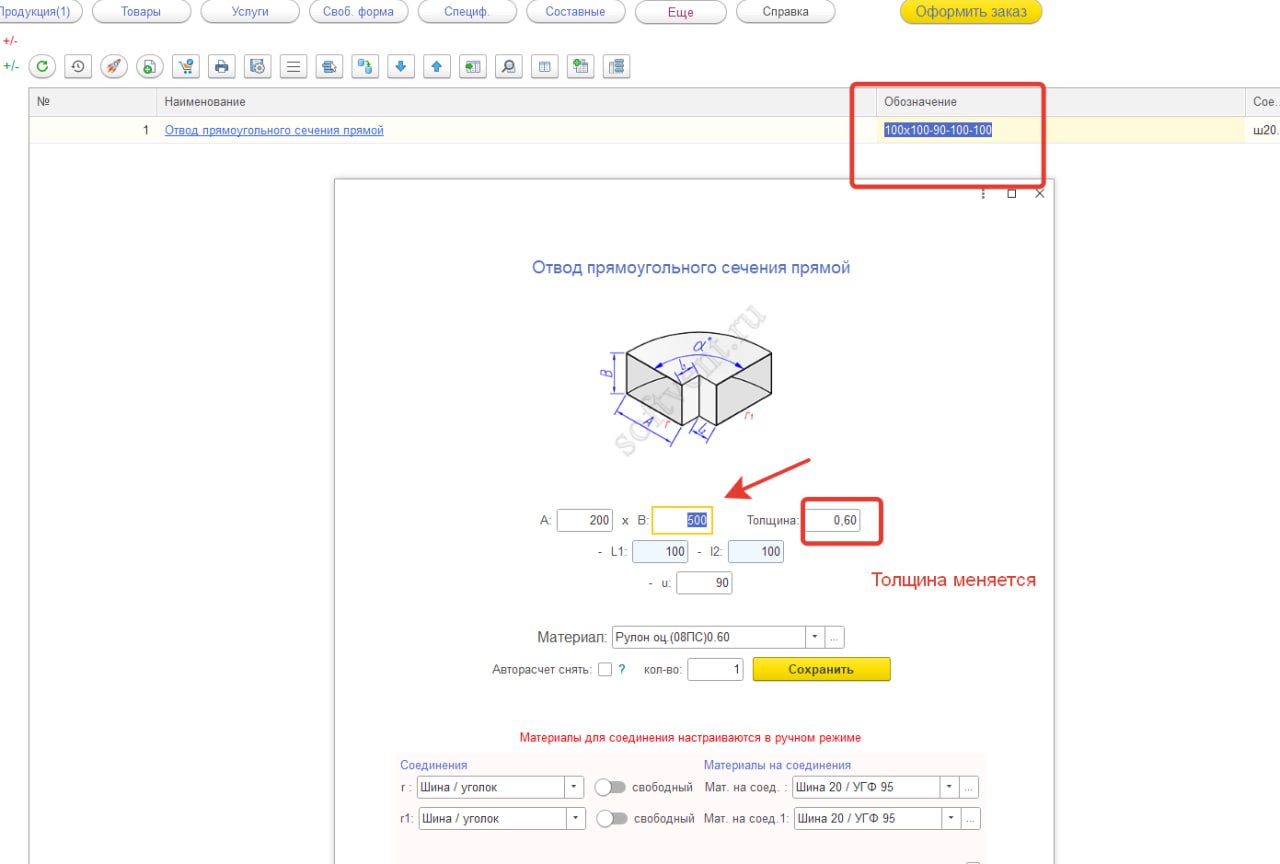Click the Сохранить button

pyautogui.click(x=821, y=669)
